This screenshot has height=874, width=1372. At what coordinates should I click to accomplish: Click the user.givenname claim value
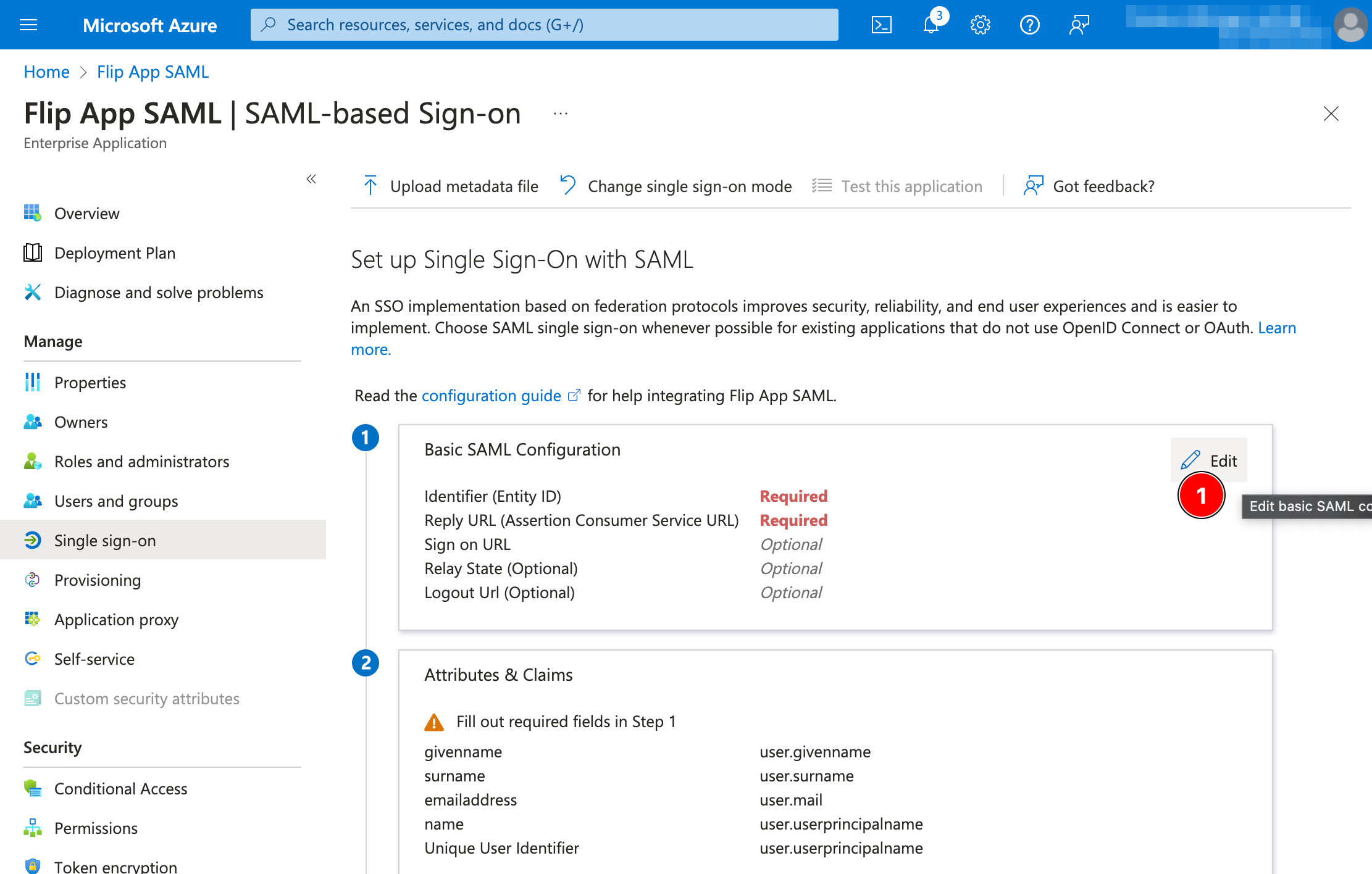click(815, 752)
